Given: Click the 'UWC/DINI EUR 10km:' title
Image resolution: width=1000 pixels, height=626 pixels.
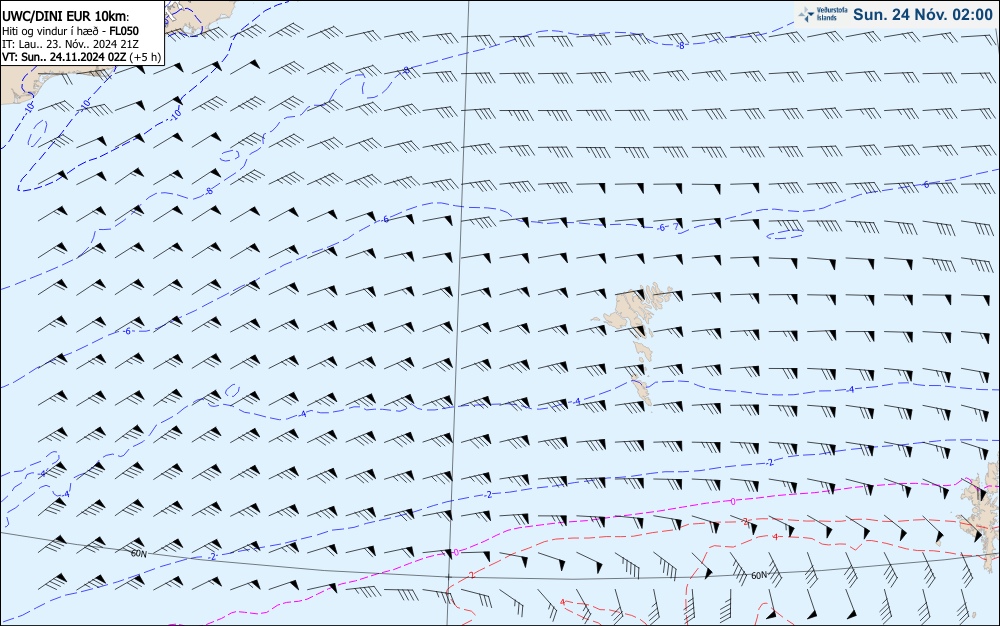Looking at the screenshot, I should (x=66, y=17).
